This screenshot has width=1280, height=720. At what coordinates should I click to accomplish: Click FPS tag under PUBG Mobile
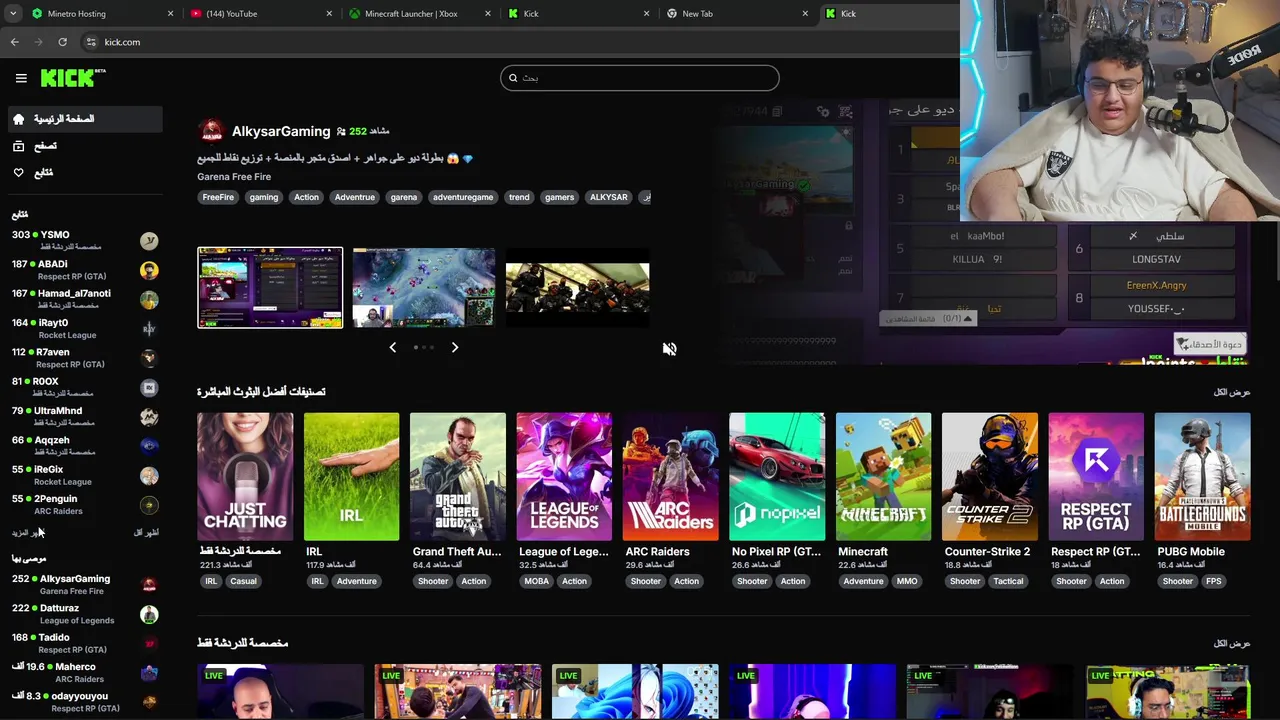[x=1213, y=581]
